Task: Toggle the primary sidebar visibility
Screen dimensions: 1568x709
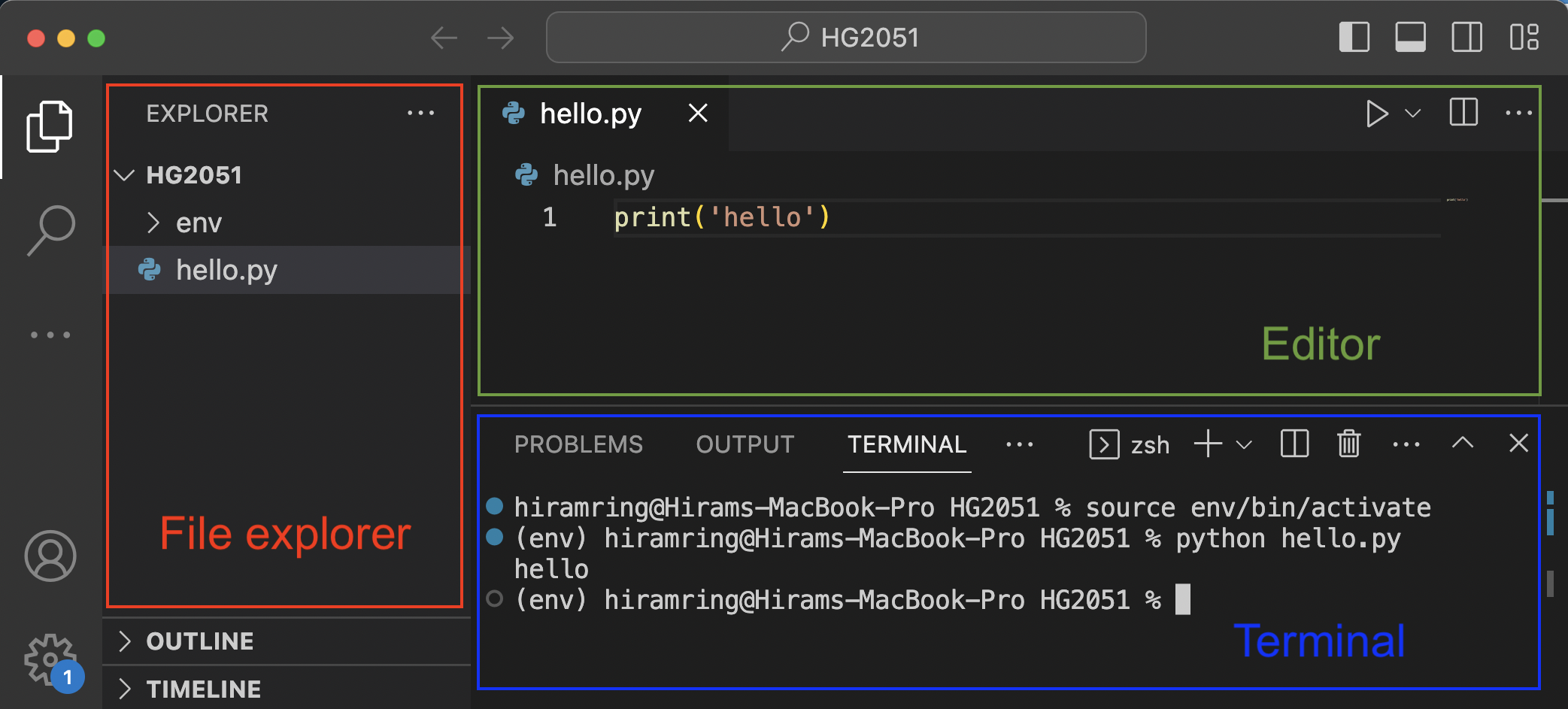Action: click(1354, 36)
